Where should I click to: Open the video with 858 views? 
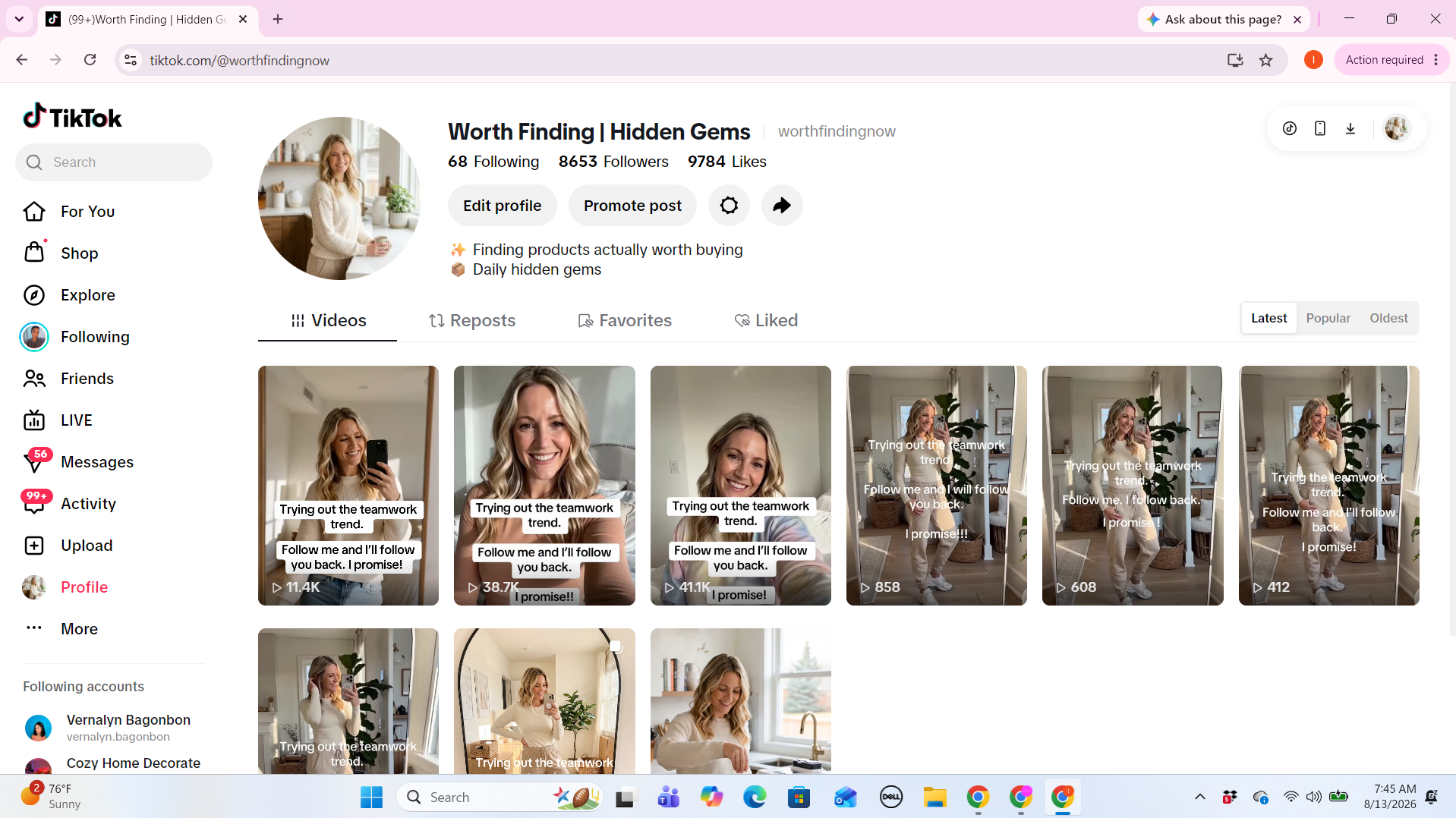[x=936, y=486]
